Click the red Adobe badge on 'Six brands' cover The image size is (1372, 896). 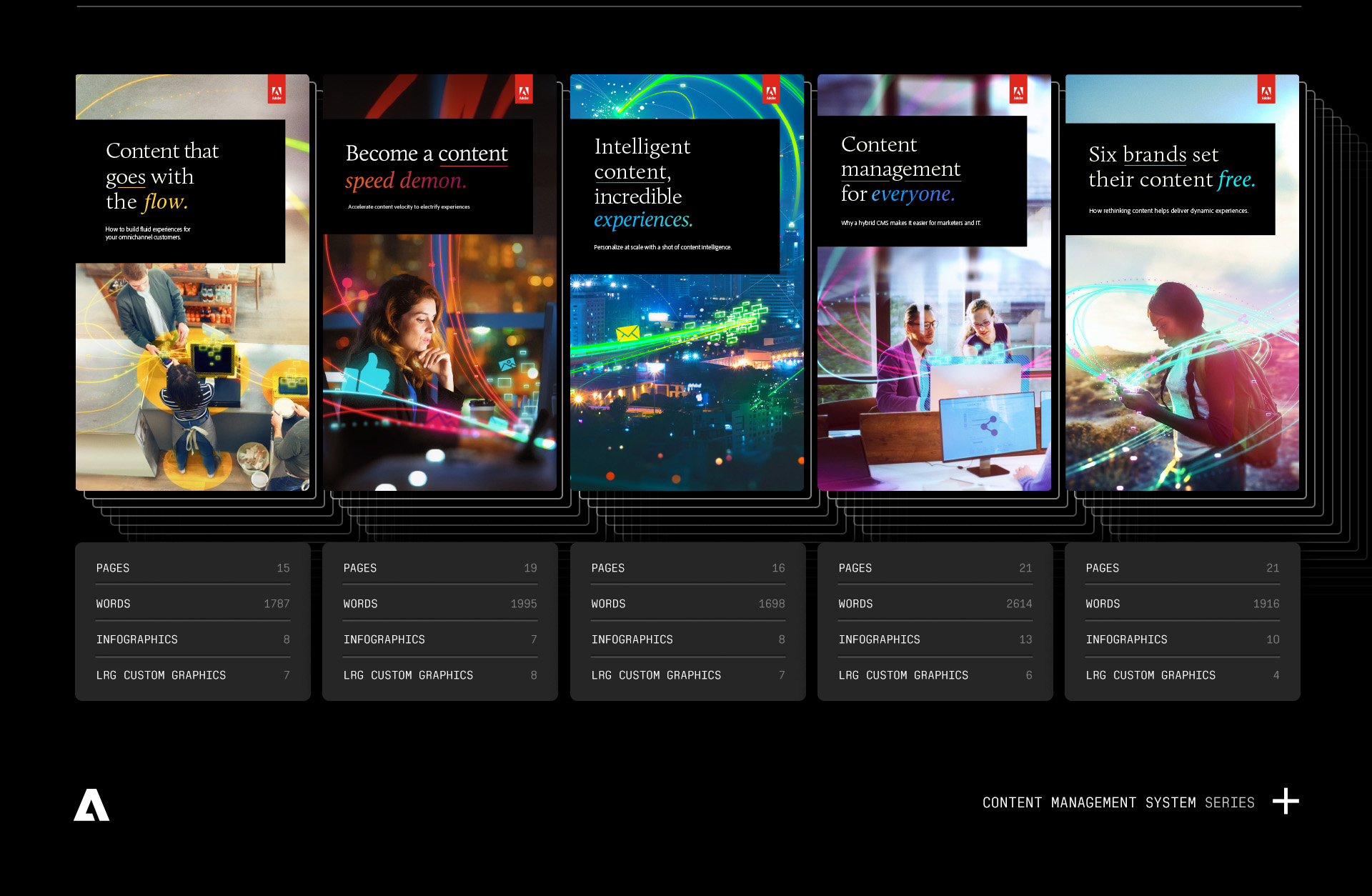(1266, 90)
